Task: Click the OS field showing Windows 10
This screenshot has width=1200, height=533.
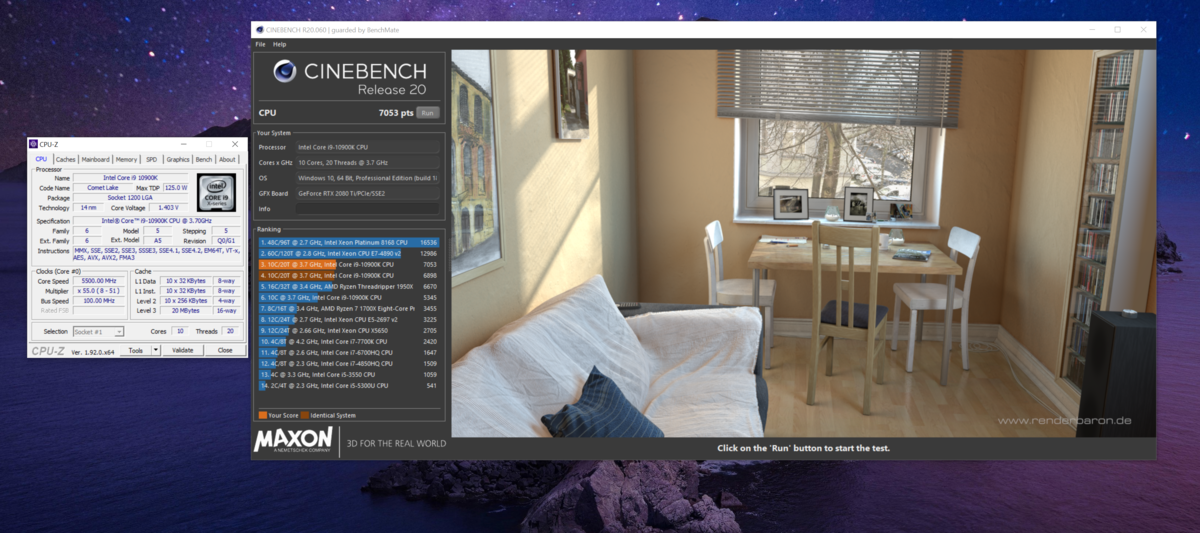Action: 367,178
